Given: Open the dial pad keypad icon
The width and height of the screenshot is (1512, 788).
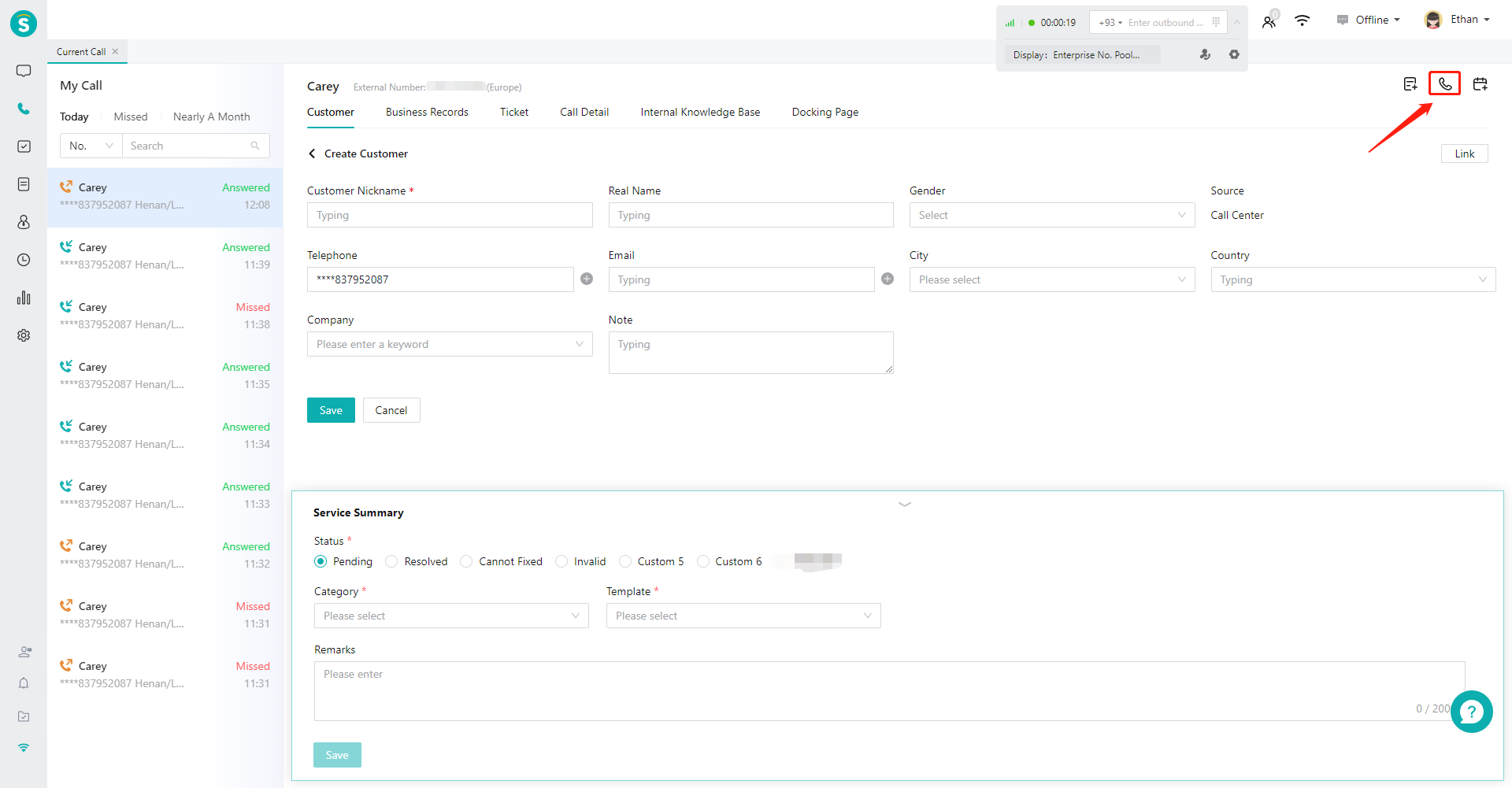Looking at the screenshot, I should (1216, 22).
